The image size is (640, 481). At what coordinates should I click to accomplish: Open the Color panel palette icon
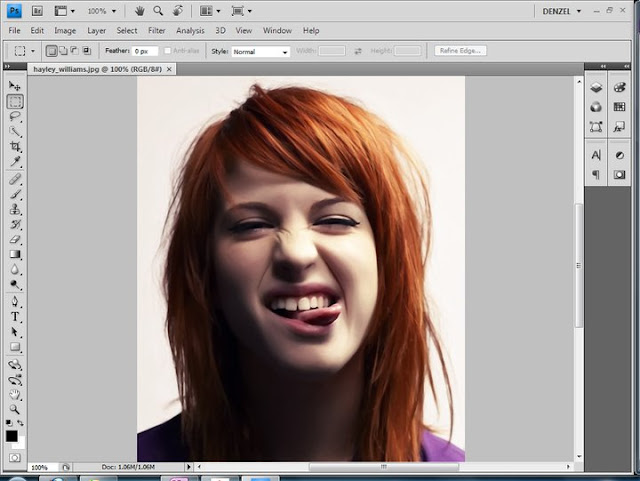point(619,87)
